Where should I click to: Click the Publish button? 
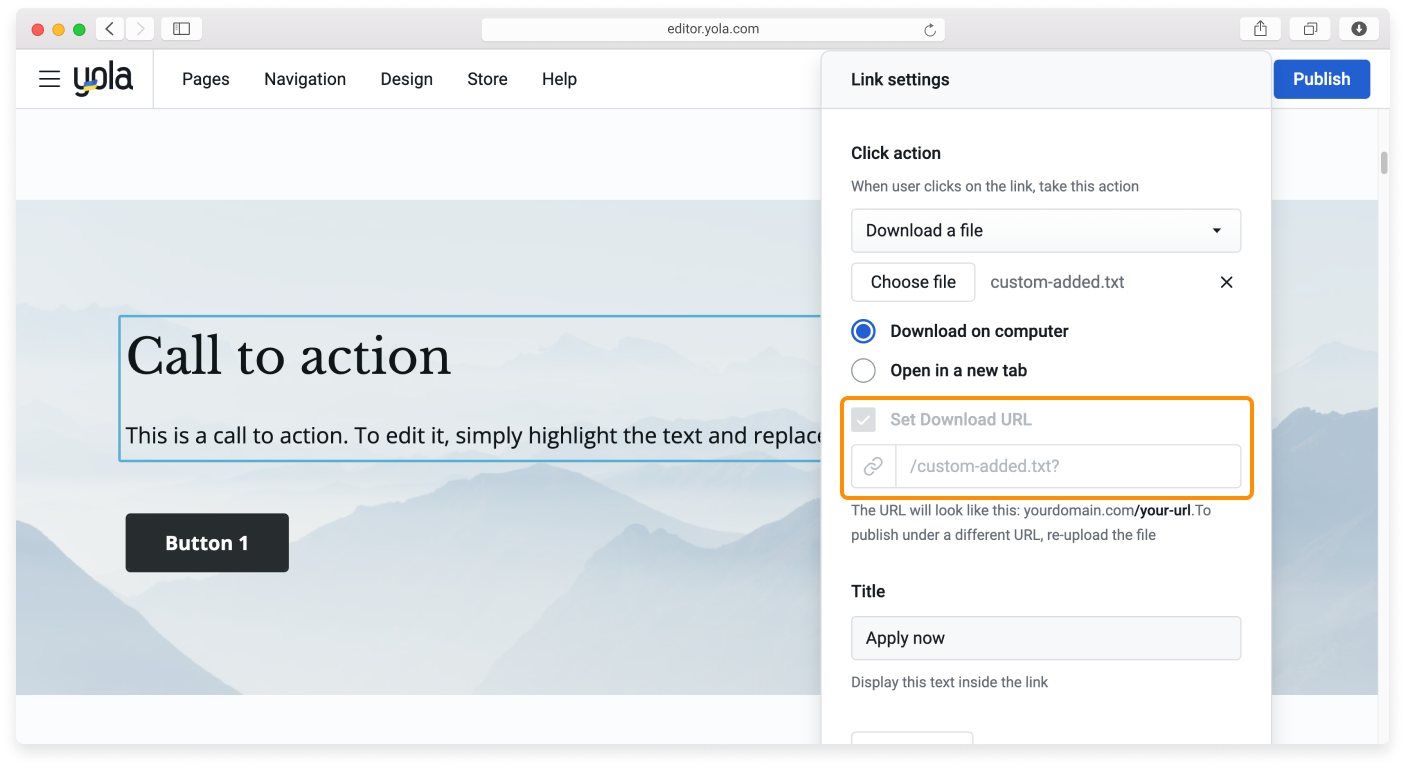pyautogui.click(x=1321, y=79)
